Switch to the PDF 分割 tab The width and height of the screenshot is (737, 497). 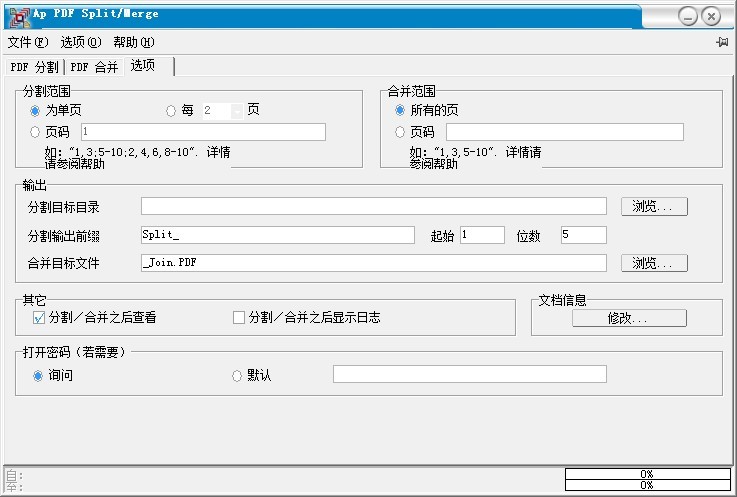point(34,67)
